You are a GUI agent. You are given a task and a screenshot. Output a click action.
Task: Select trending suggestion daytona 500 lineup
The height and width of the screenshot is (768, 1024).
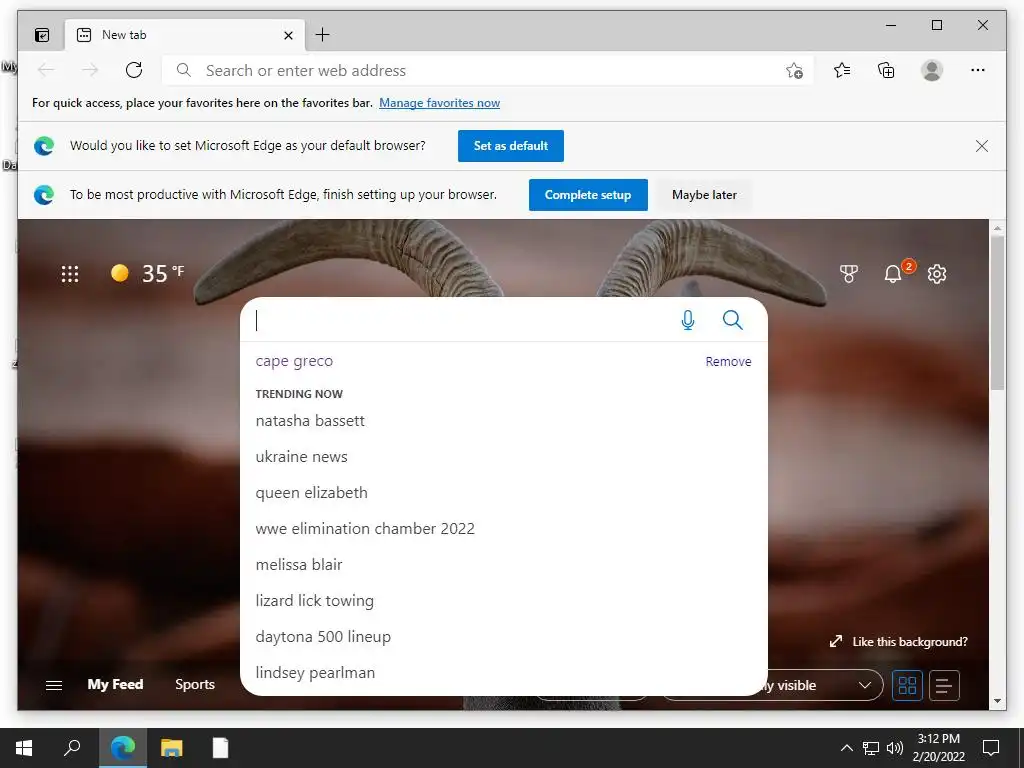[323, 636]
